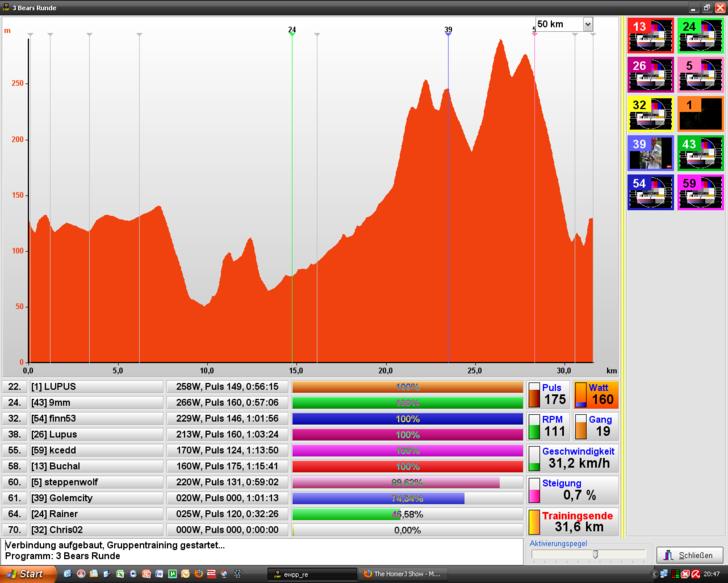Viewport: 728px width, 583px height.
Task: Click the Gang gear gauge icon
Action: [x=581, y=427]
